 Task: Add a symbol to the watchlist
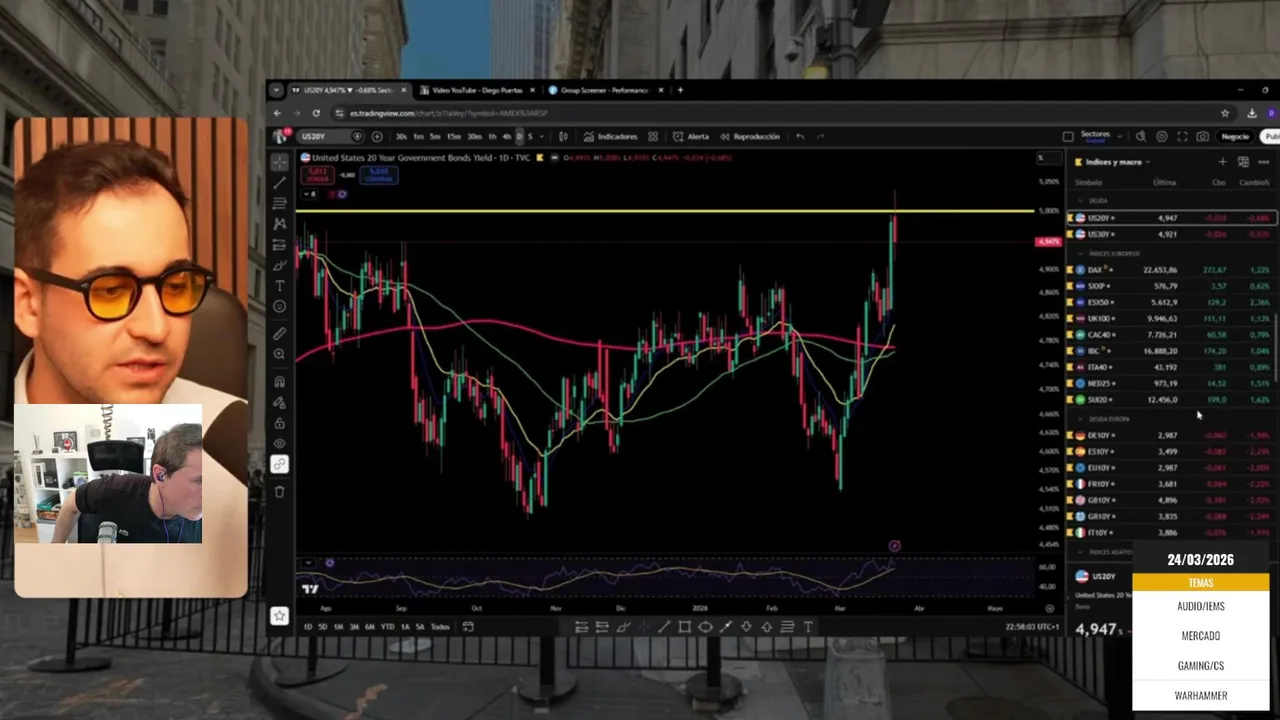tap(1222, 161)
